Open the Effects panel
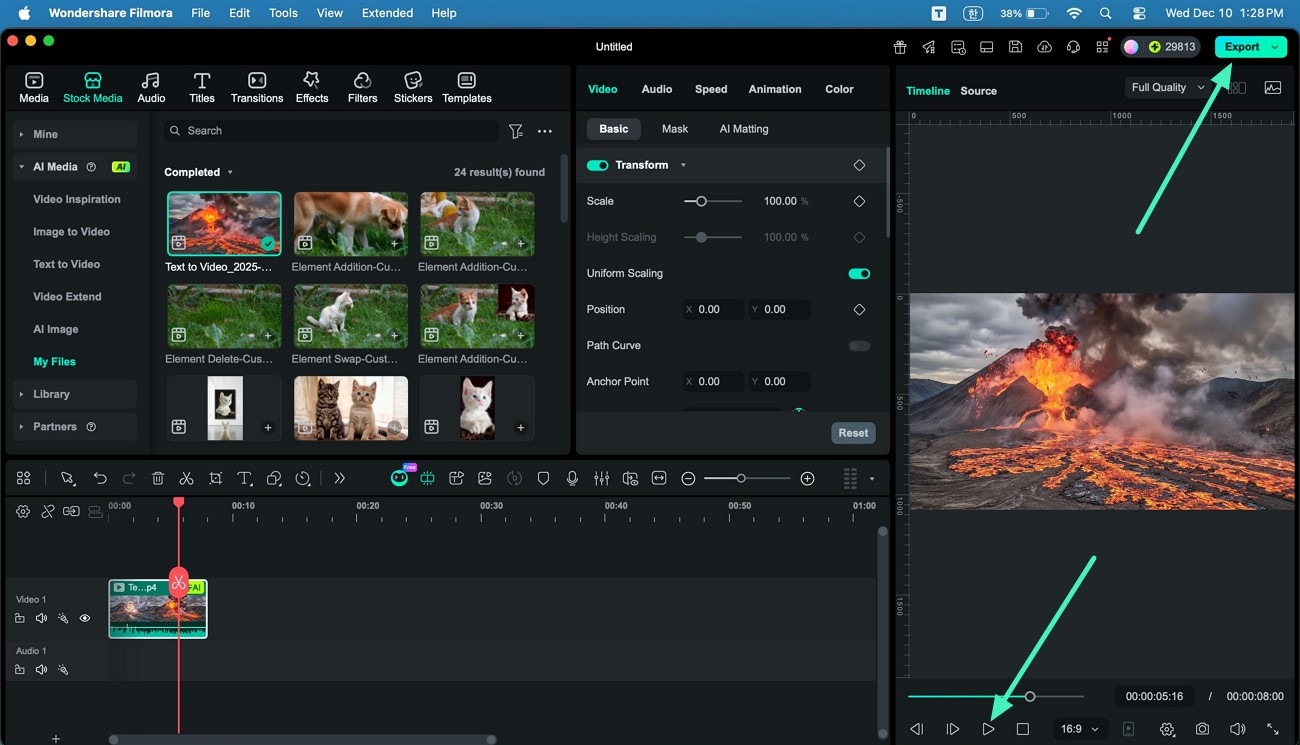The height and width of the screenshot is (745, 1300). point(312,87)
